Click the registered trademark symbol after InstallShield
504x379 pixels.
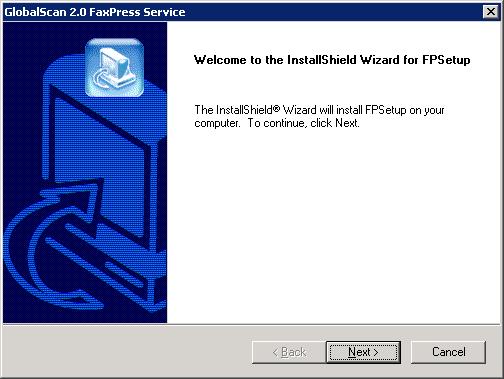click(276, 108)
